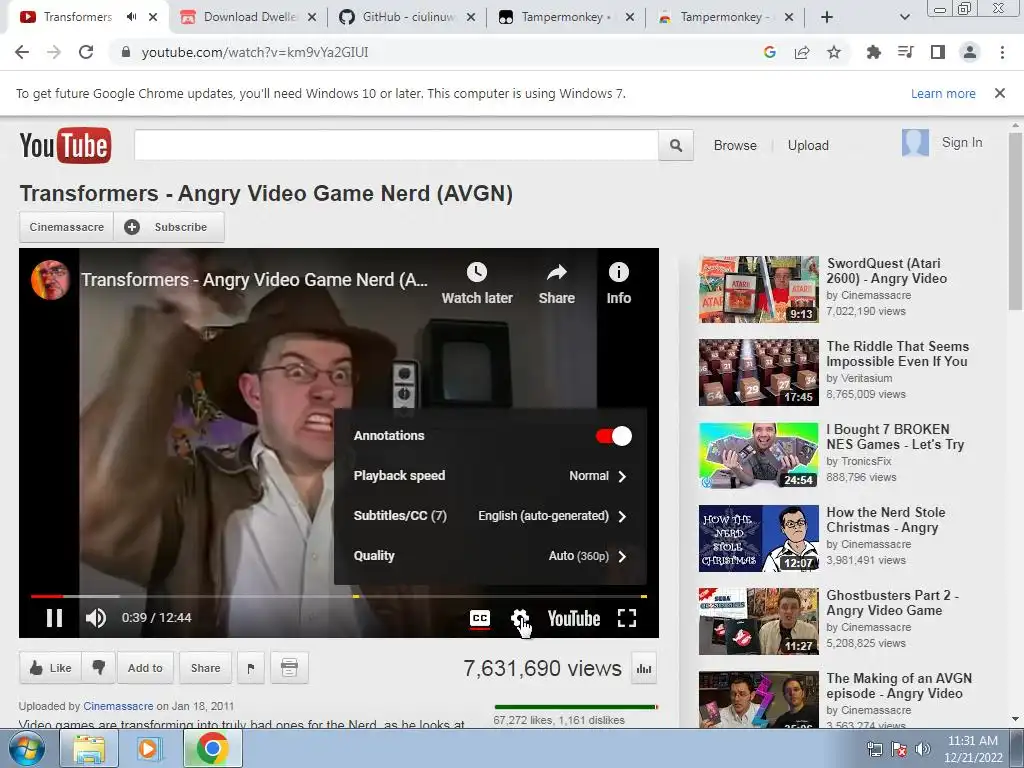Open video on YouTube logo button in player

click(573, 618)
